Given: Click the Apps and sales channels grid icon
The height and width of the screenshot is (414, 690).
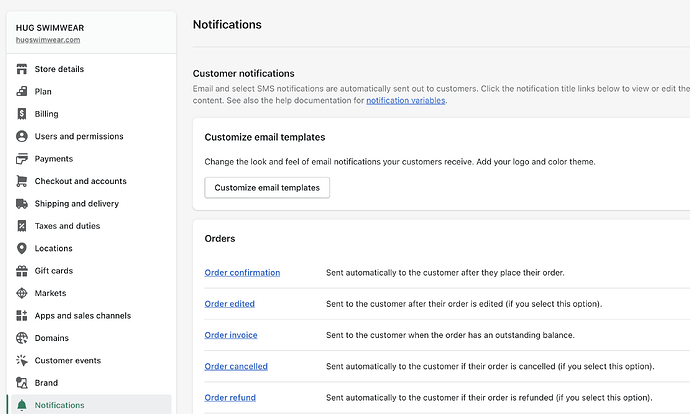Looking at the screenshot, I should [x=22, y=315].
